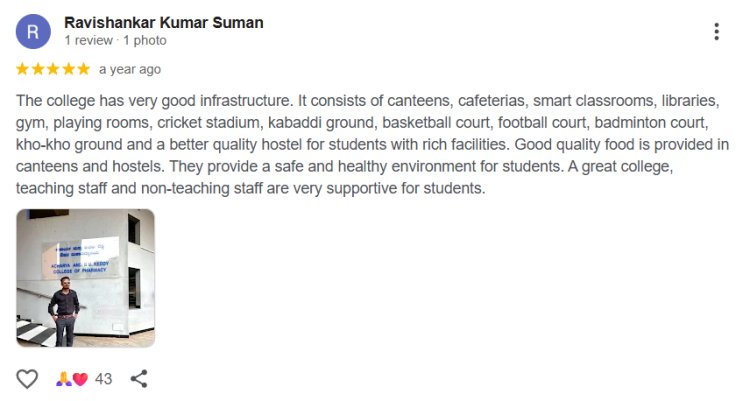
Task: Click the last line about supportive staff
Action: 250,187
